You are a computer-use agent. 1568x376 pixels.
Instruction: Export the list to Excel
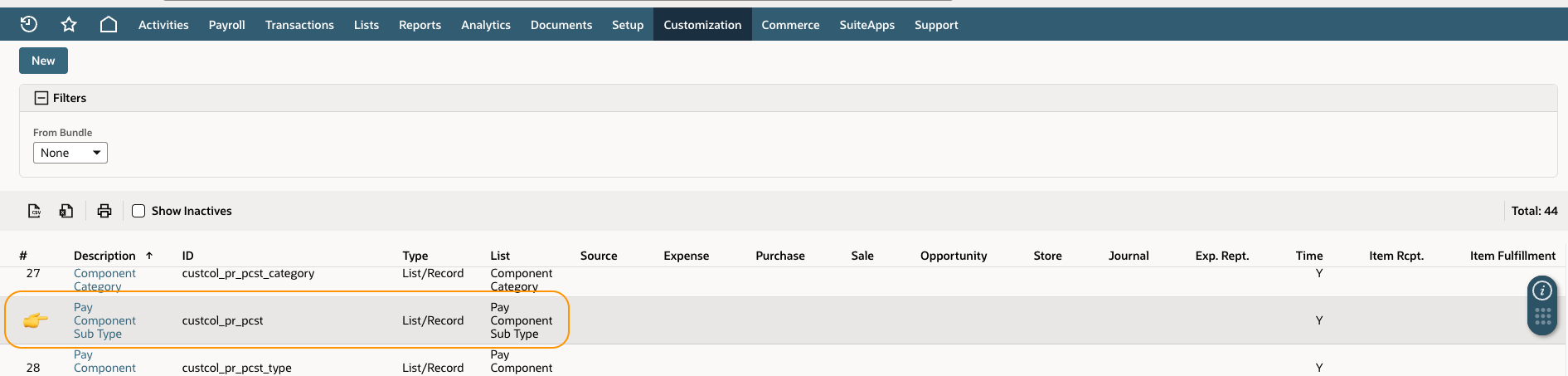click(x=66, y=211)
